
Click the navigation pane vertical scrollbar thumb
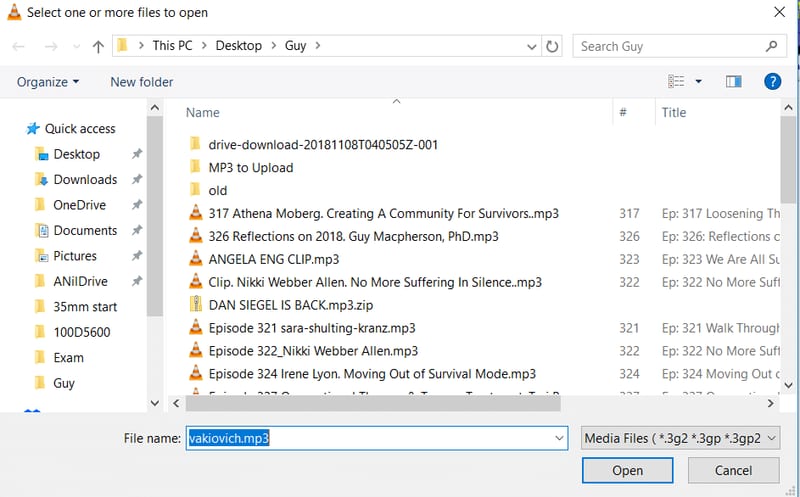tap(155, 216)
